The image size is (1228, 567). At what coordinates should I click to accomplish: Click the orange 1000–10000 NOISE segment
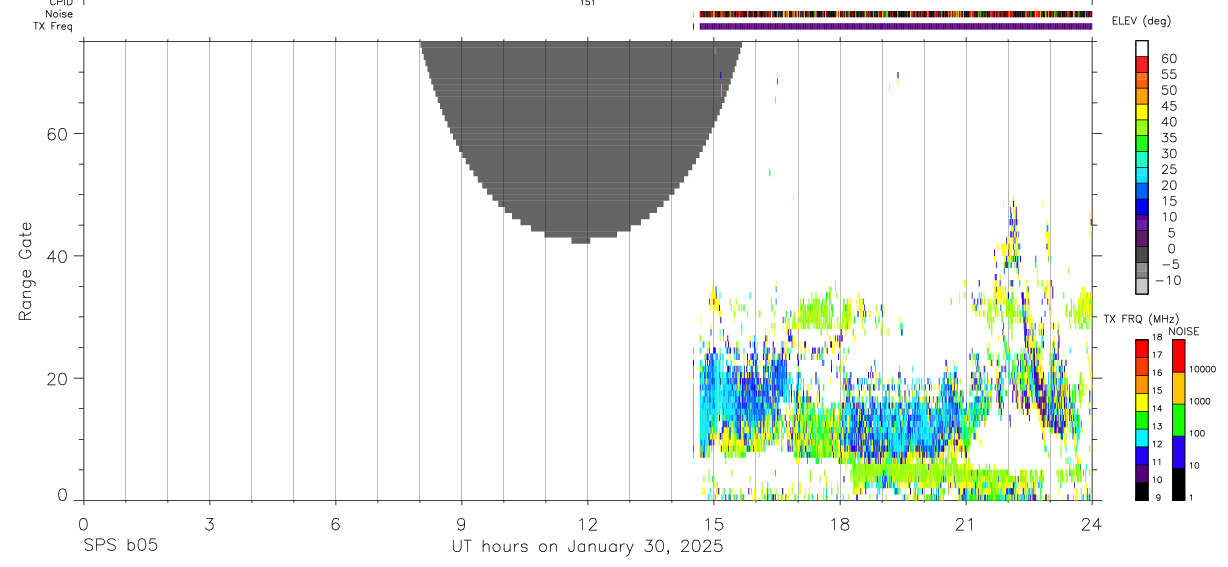coord(1178,387)
